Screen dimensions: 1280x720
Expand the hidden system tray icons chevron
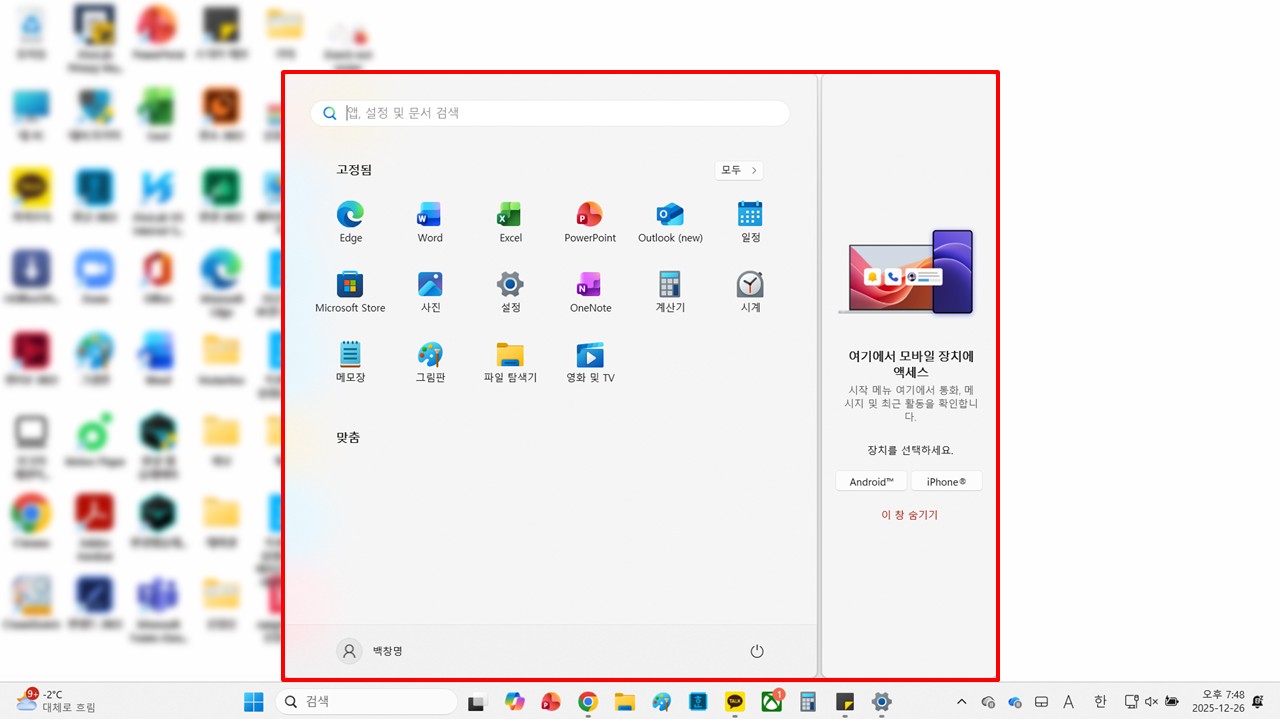pos(962,702)
